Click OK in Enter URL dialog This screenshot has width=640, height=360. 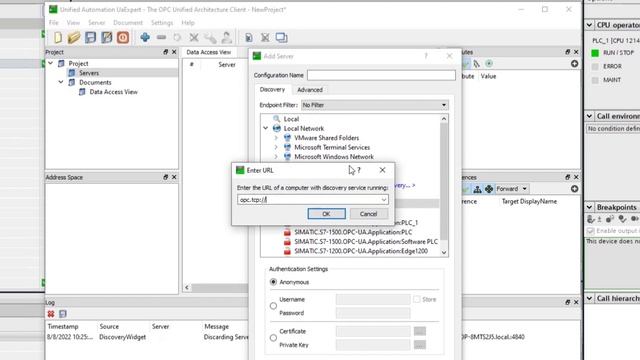[326, 214]
